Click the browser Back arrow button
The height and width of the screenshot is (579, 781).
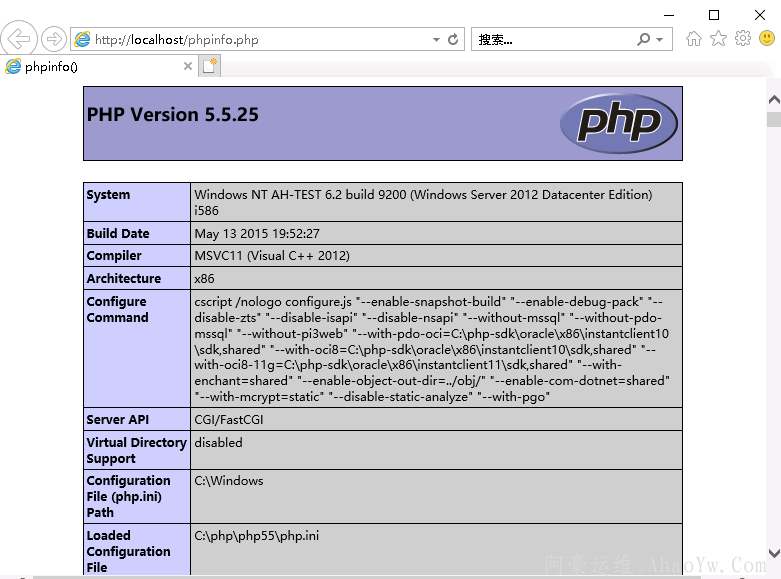click(19, 39)
